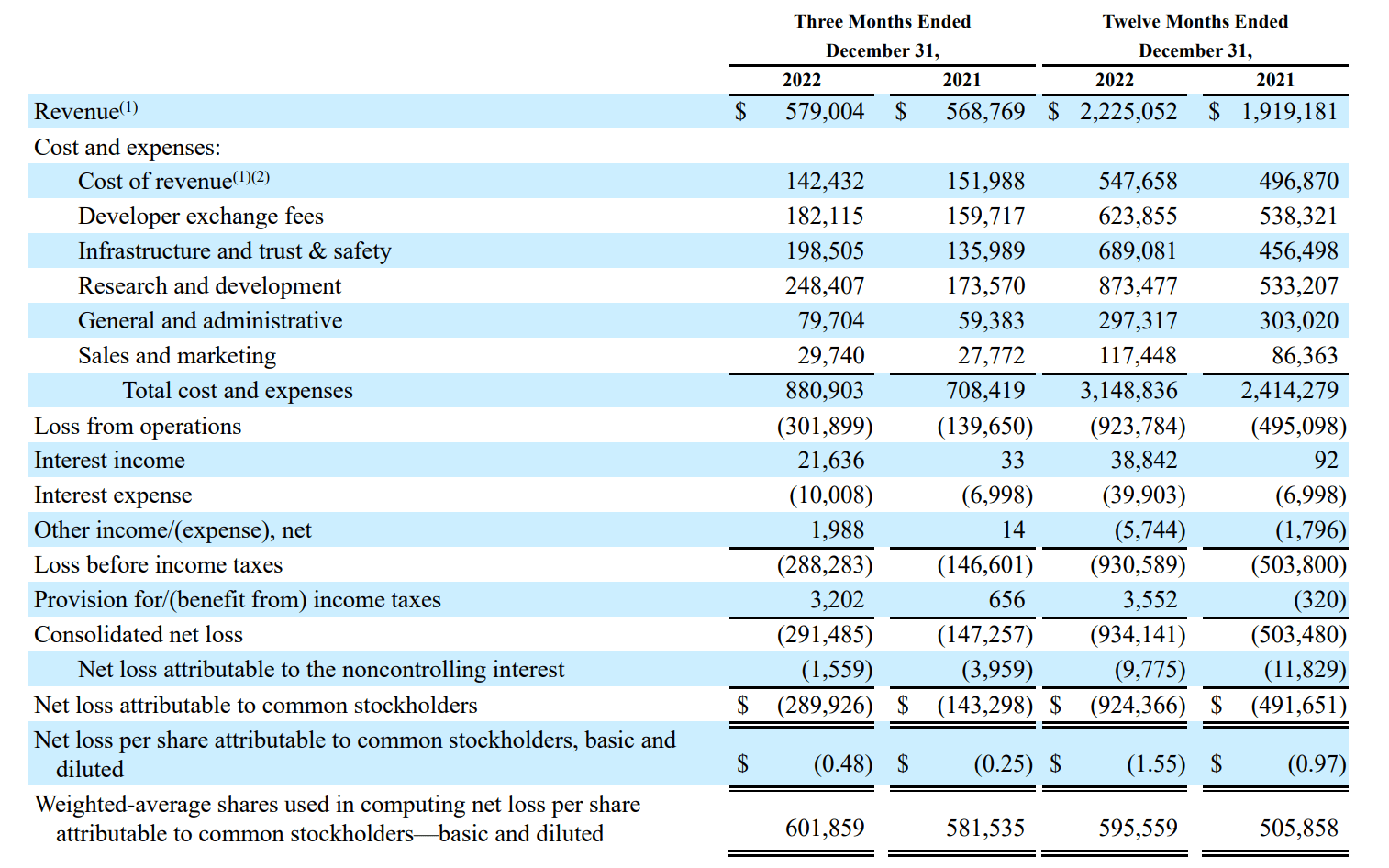
Task: Click noncontrolling interest net loss label
Action: click(321, 670)
